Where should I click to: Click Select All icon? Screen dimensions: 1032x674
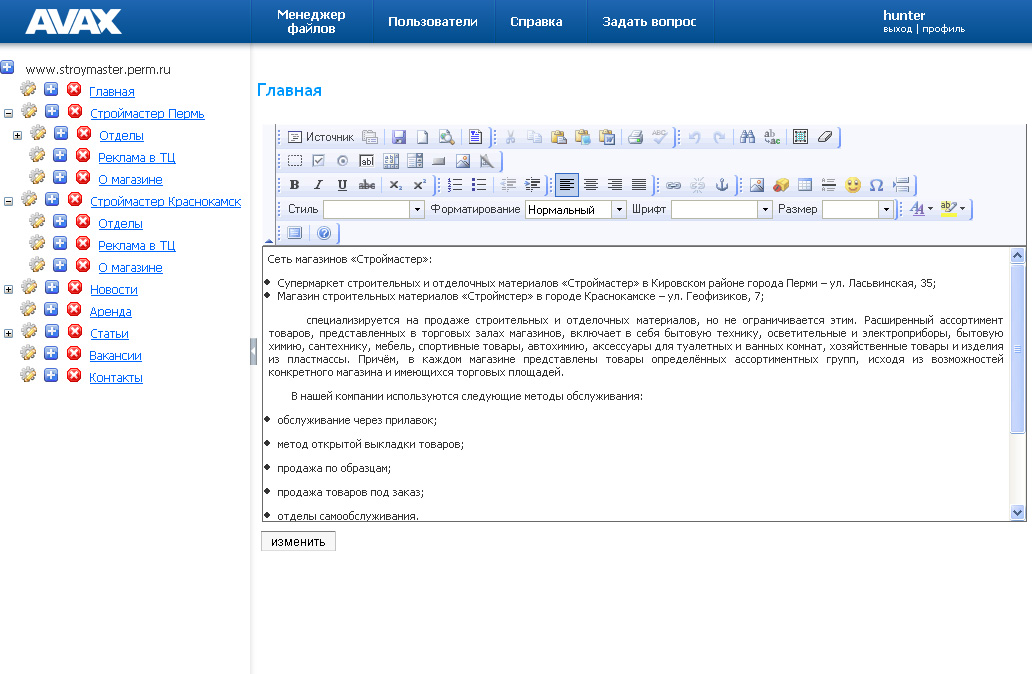coord(800,137)
